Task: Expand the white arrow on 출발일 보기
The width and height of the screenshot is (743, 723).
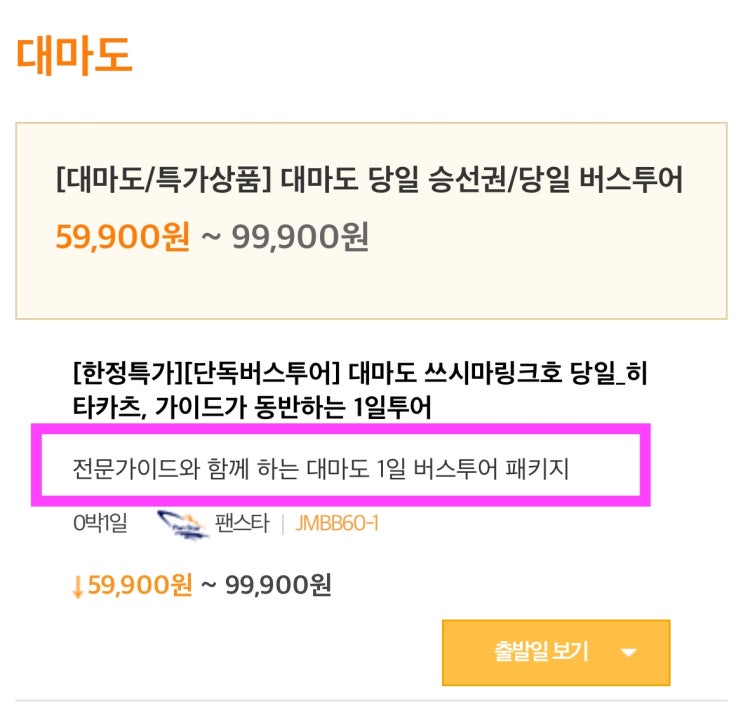Action: (x=628, y=653)
